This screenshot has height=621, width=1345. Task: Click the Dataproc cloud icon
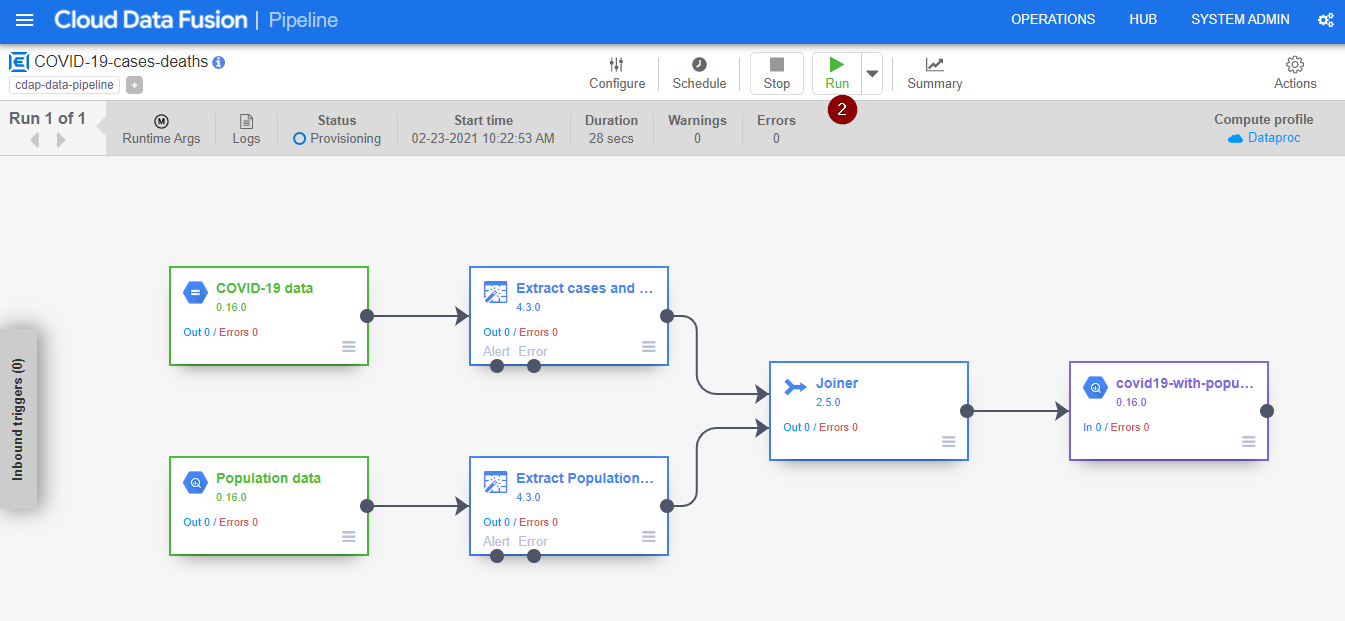tap(1235, 138)
